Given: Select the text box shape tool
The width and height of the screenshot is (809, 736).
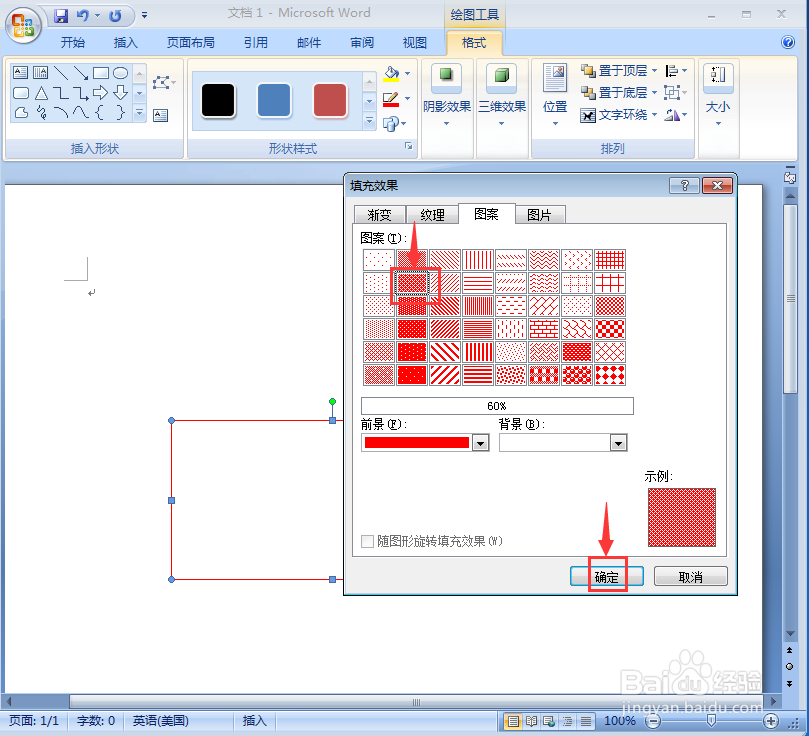Looking at the screenshot, I should [x=20, y=72].
